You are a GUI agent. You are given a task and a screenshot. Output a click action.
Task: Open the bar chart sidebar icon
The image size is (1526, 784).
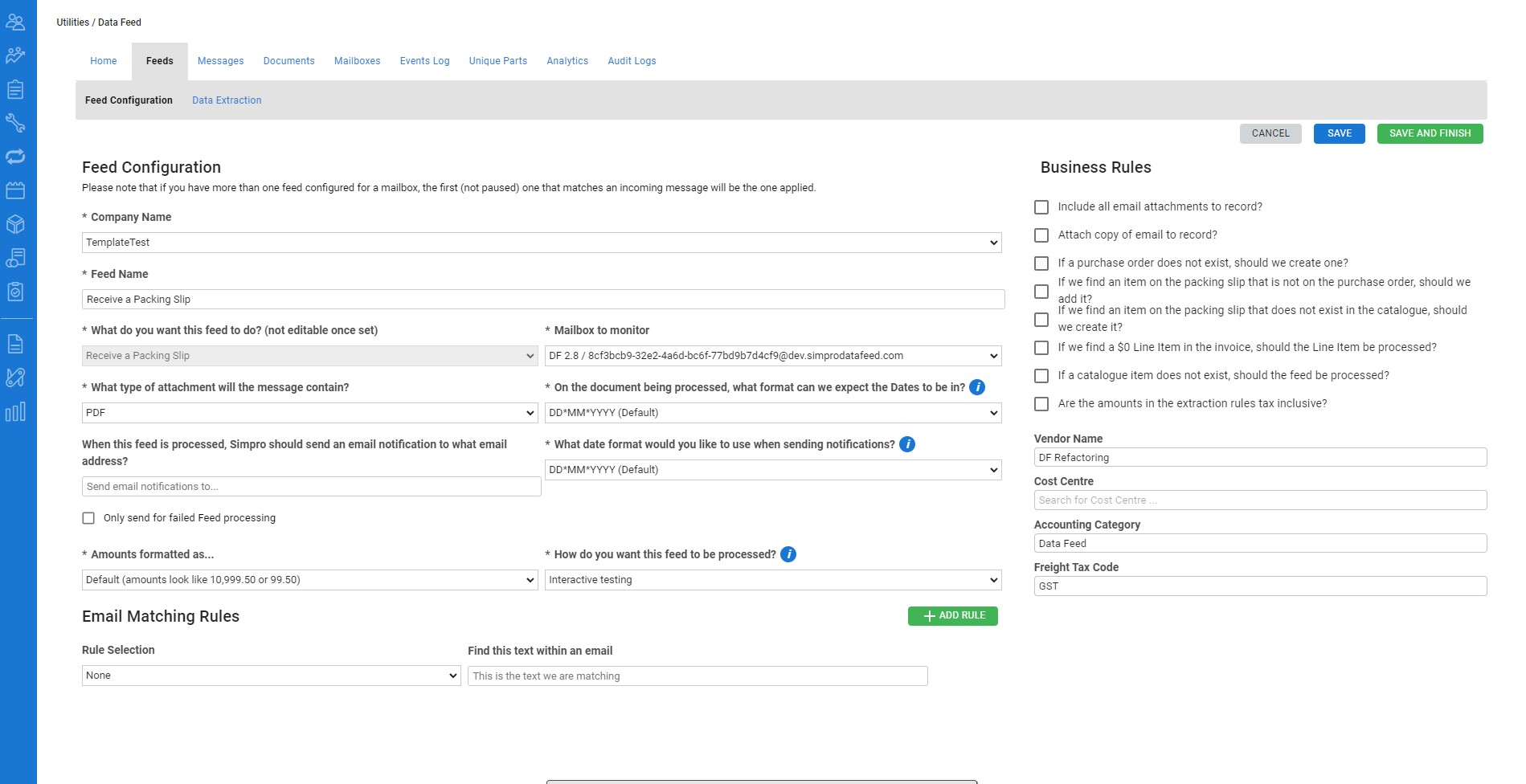pos(15,412)
